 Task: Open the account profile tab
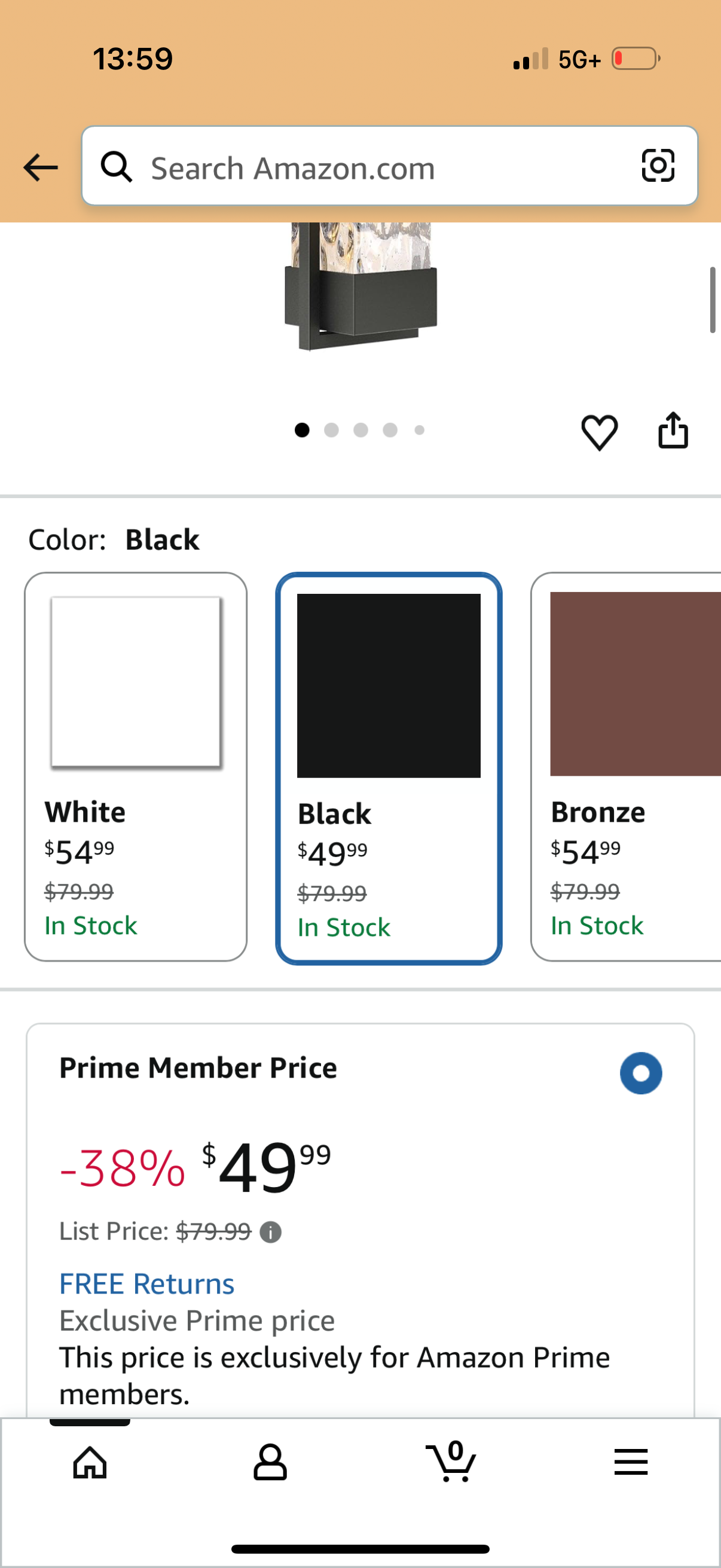pyautogui.click(x=270, y=1462)
